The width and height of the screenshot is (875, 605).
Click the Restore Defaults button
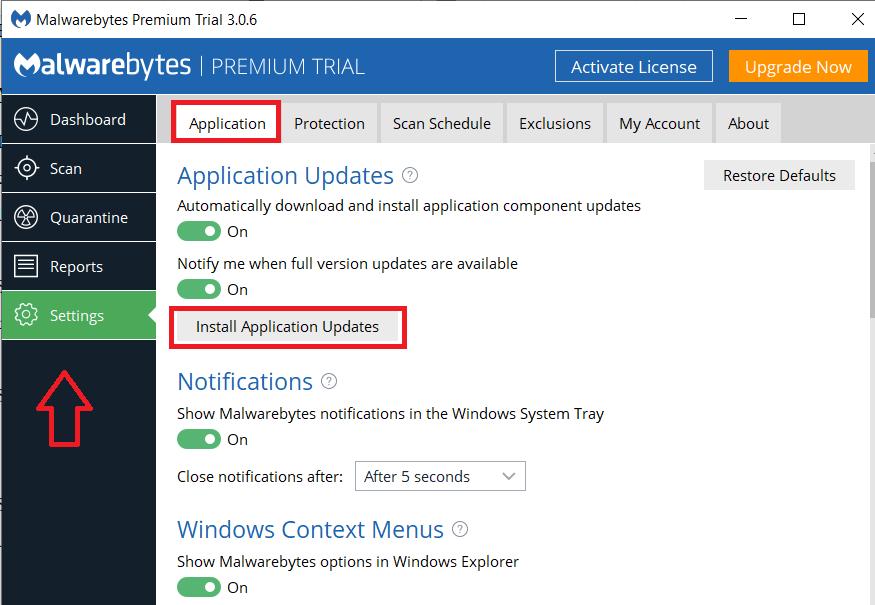[779, 175]
